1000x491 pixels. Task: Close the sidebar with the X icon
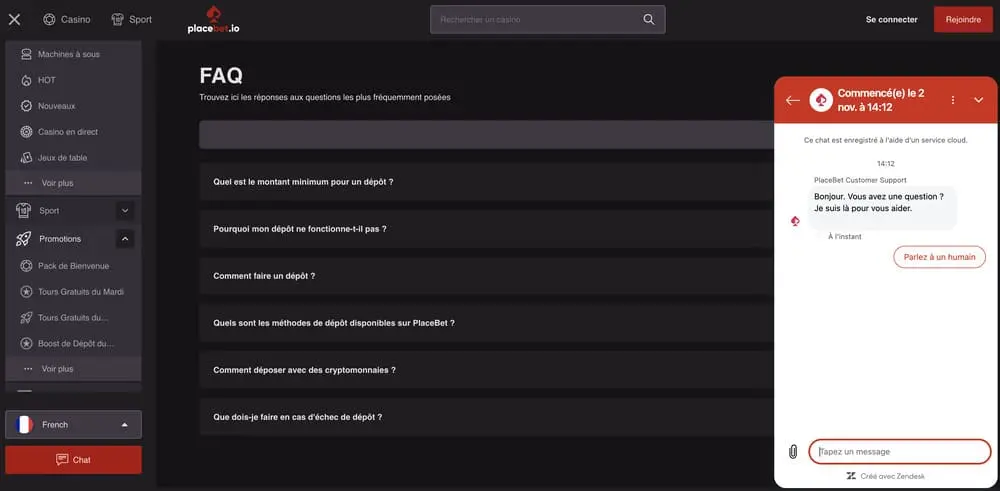14,19
